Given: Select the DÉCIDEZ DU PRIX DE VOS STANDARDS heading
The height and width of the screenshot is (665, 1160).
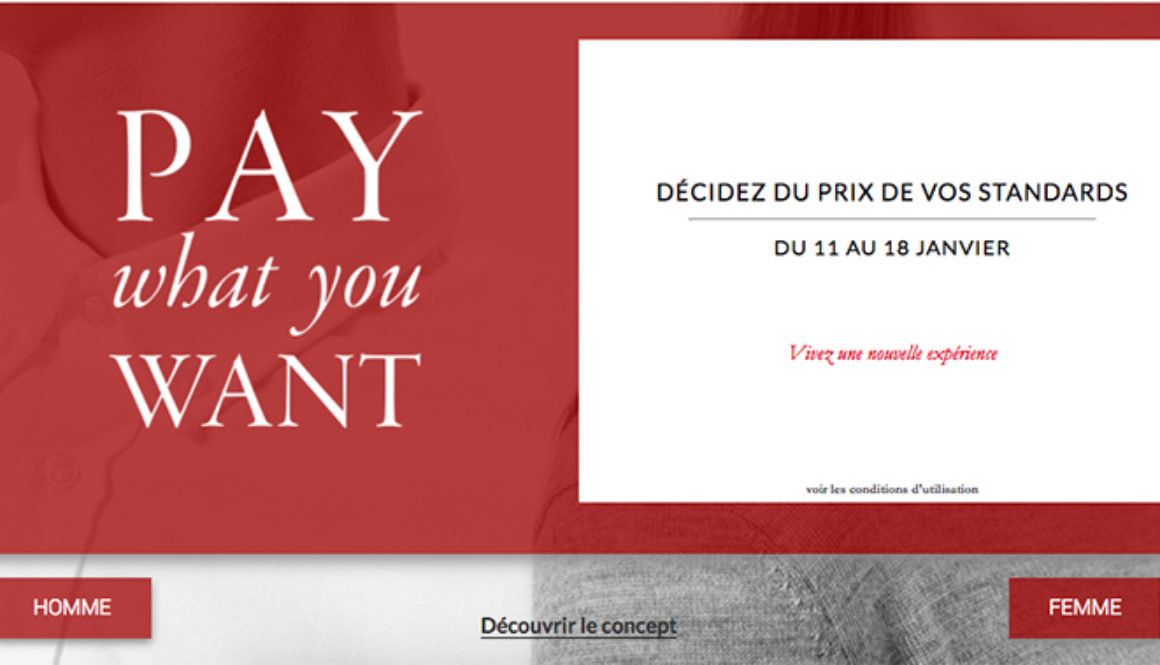Looking at the screenshot, I should click(x=891, y=192).
